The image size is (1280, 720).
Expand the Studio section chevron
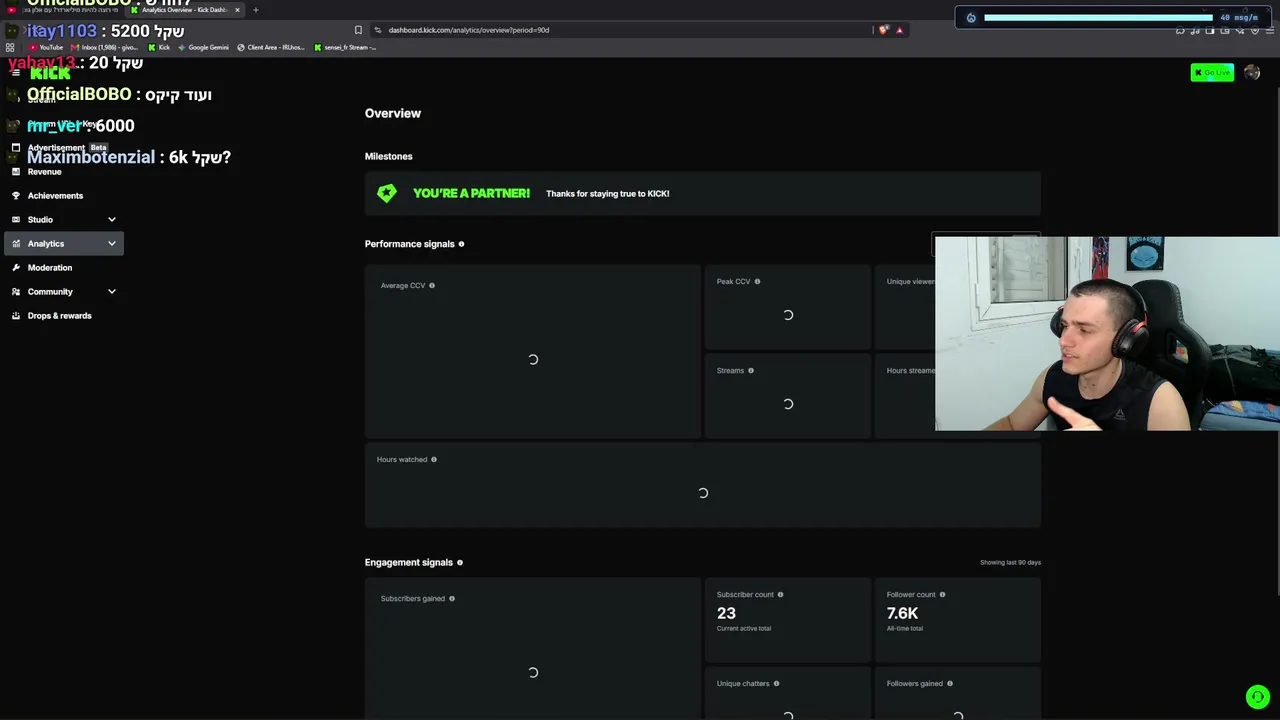112,220
